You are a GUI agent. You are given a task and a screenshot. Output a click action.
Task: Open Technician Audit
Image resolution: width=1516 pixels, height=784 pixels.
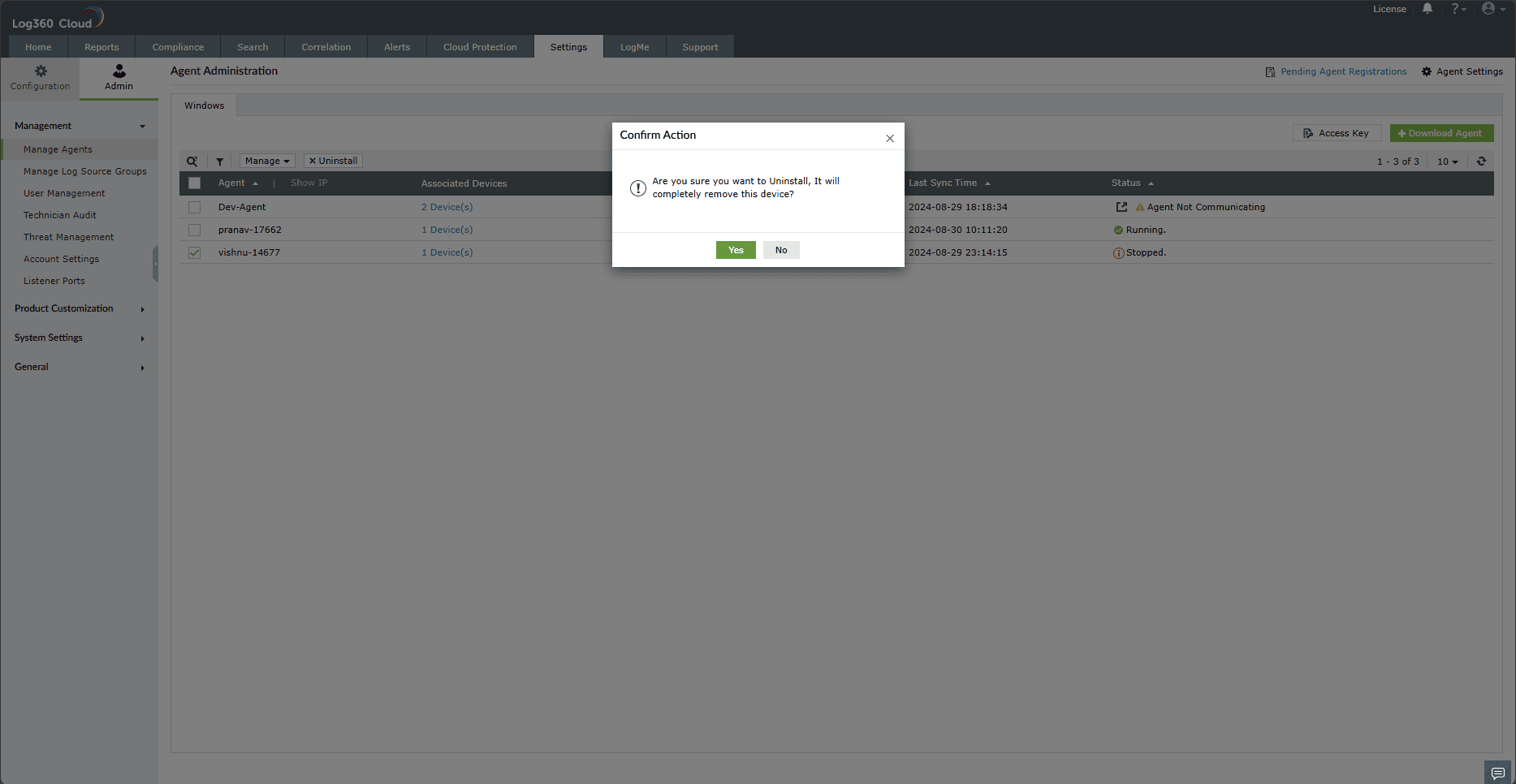[x=59, y=215]
